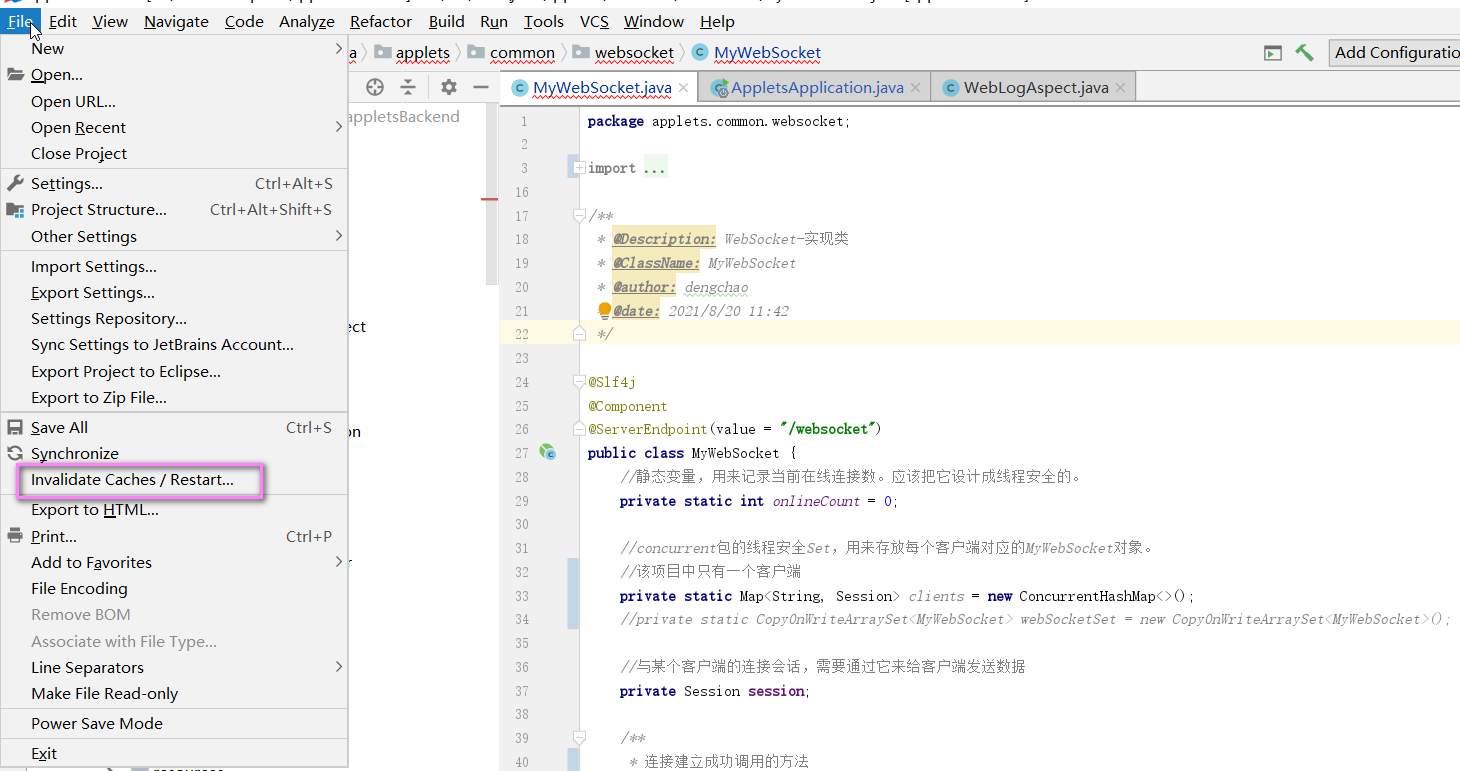Open the Build menu

(x=446, y=21)
